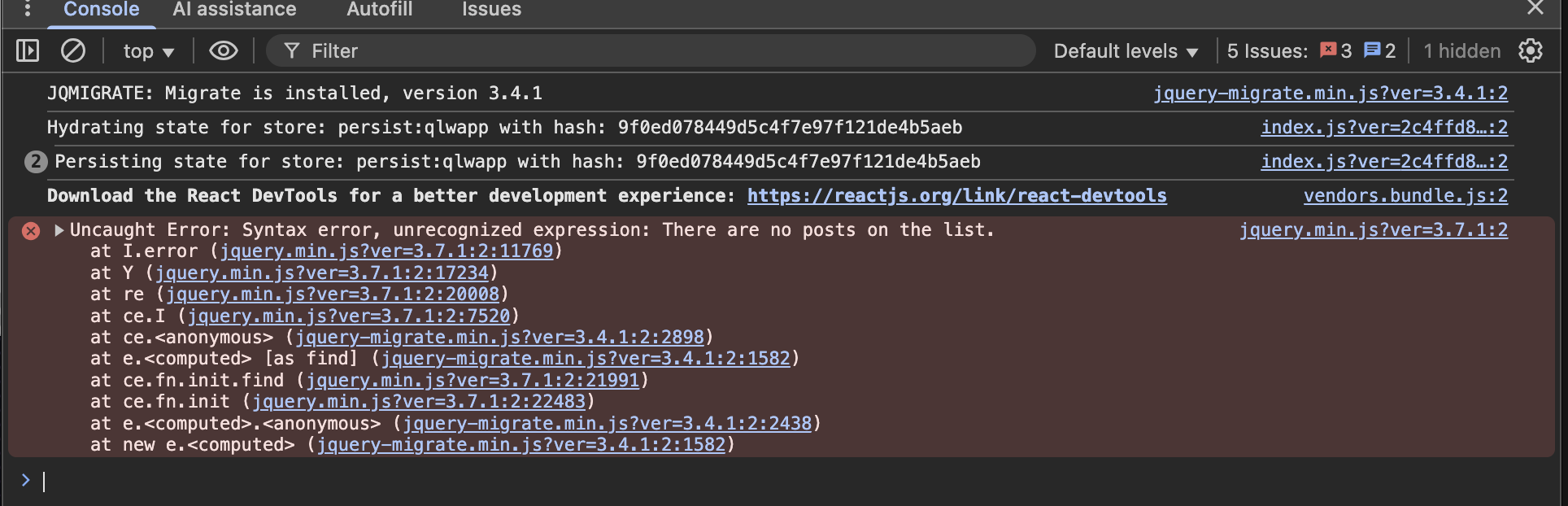Open the Issues tab
This screenshot has height=506, width=1568.
(x=491, y=10)
